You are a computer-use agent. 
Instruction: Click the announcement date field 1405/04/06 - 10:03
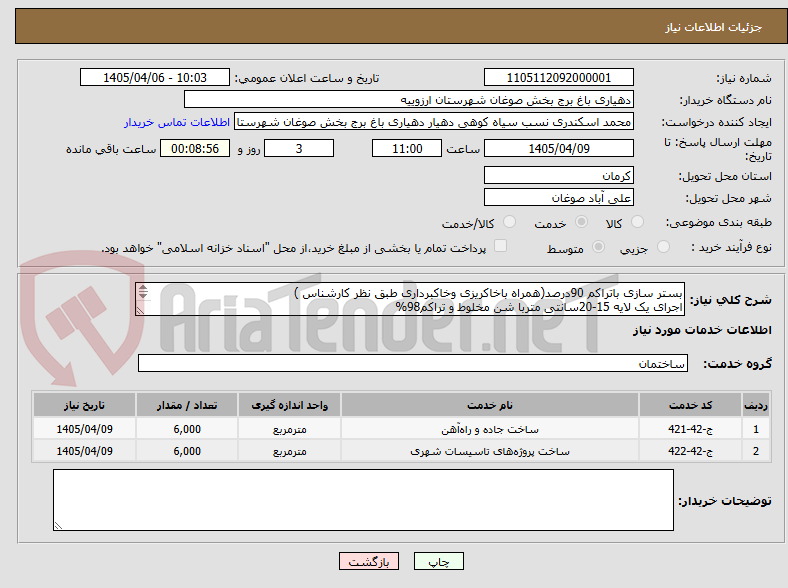[155, 77]
